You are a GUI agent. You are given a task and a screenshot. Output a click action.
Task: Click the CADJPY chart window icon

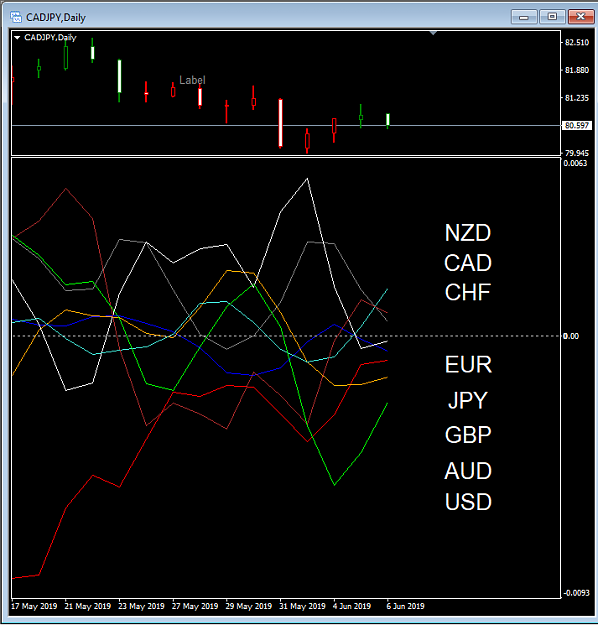point(16,17)
